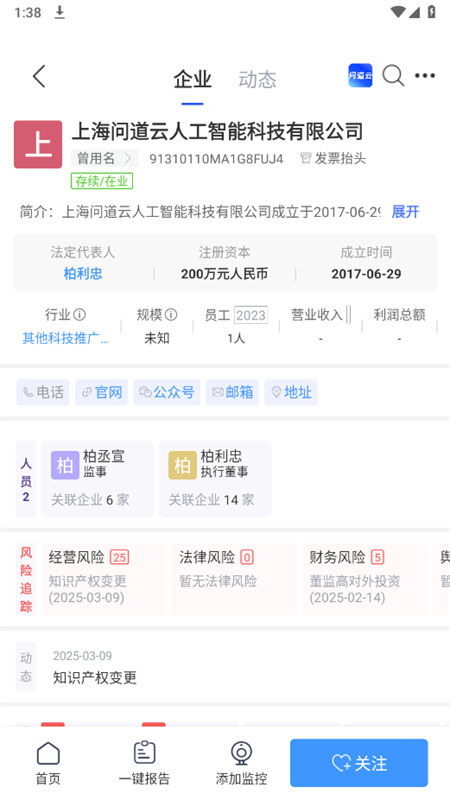
Task: Show info for 规模 icon
Action: 171,315
